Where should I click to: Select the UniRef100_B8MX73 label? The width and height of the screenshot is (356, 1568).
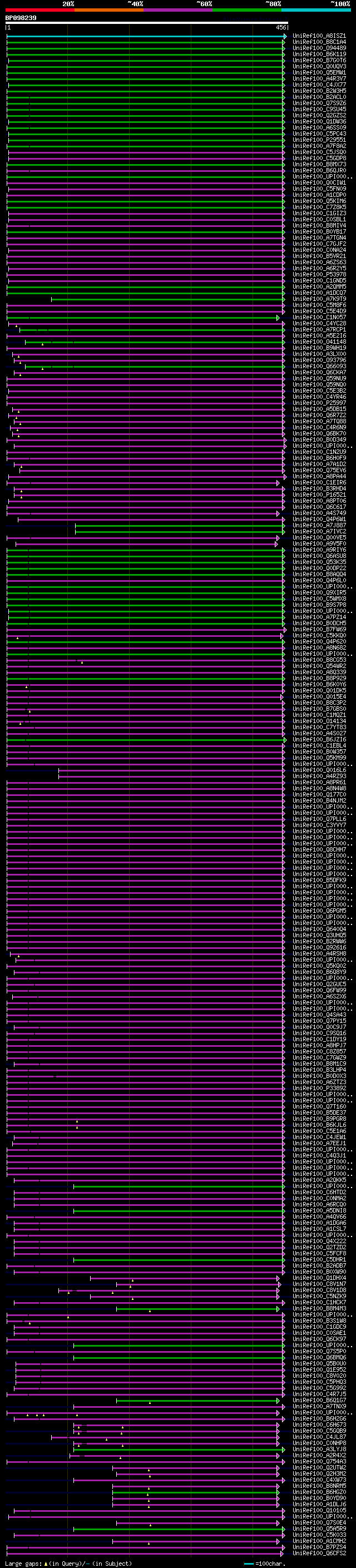click(x=319, y=164)
